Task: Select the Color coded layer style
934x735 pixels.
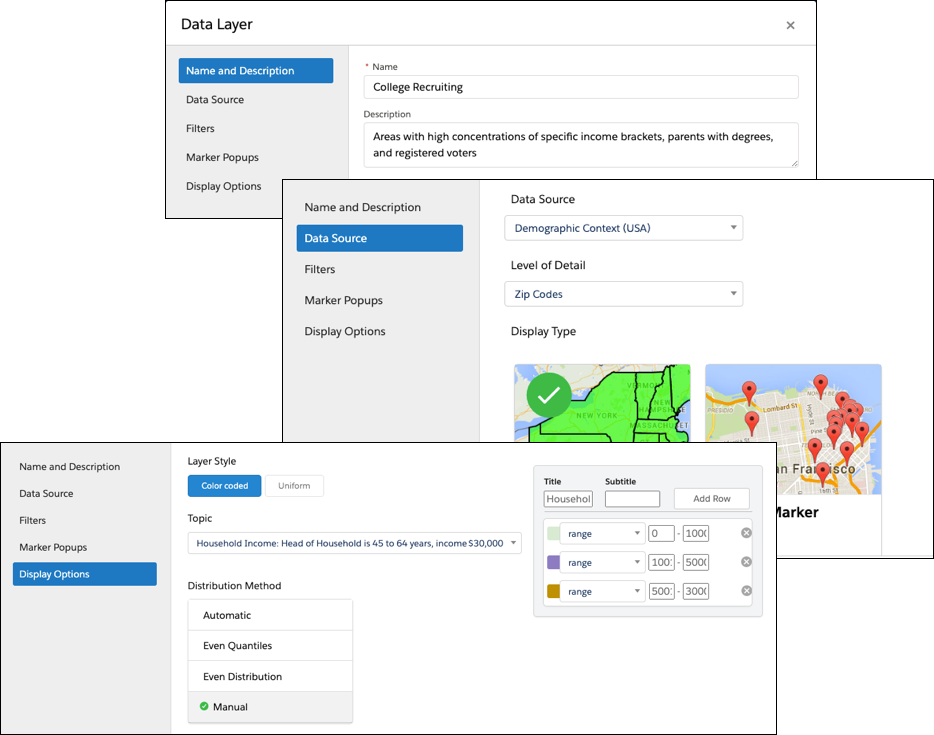Action: (x=224, y=485)
